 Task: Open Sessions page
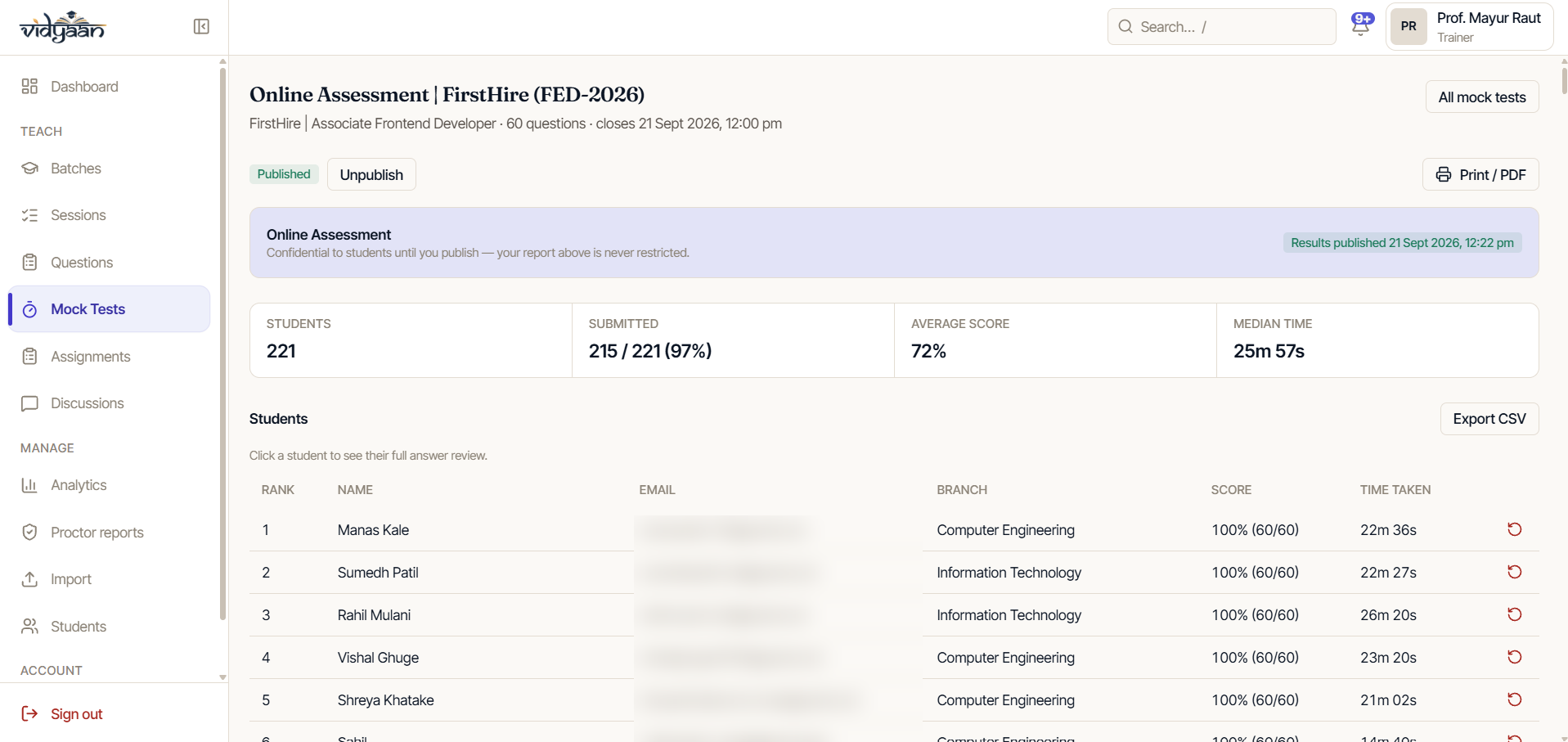[109, 215]
